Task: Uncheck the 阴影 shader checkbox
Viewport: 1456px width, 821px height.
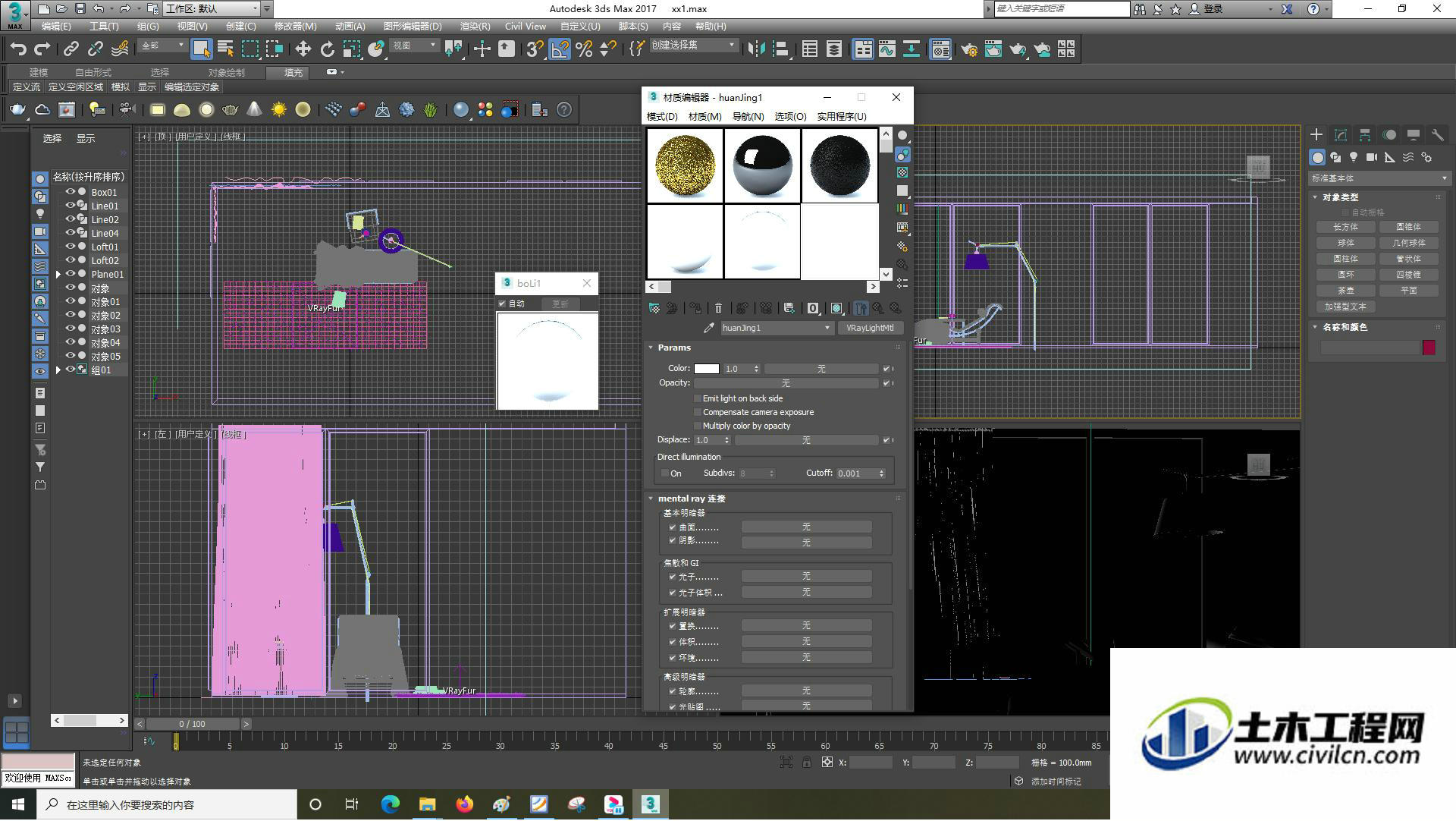Action: (673, 541)
